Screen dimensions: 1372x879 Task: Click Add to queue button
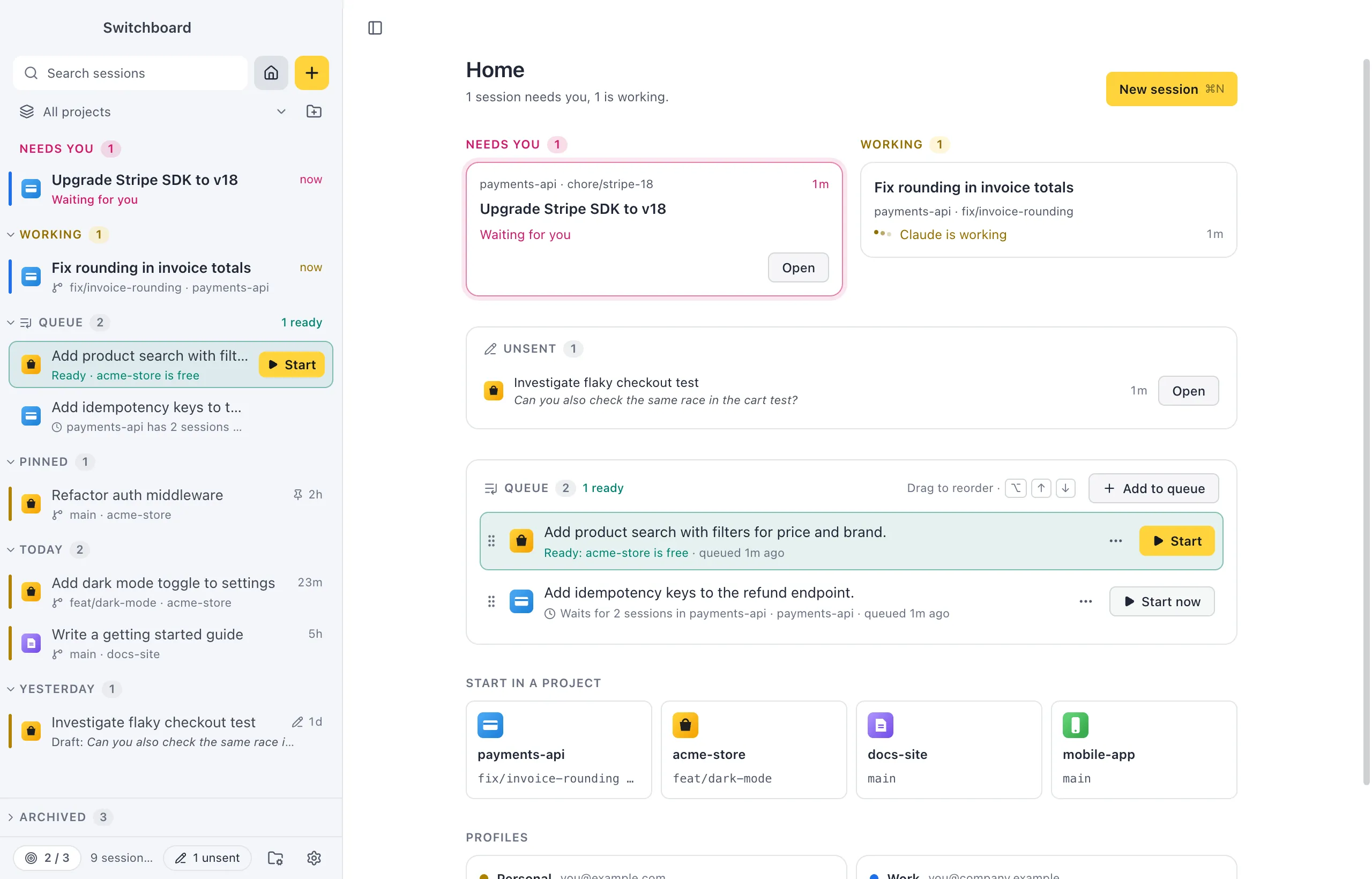pos(1153,489)
